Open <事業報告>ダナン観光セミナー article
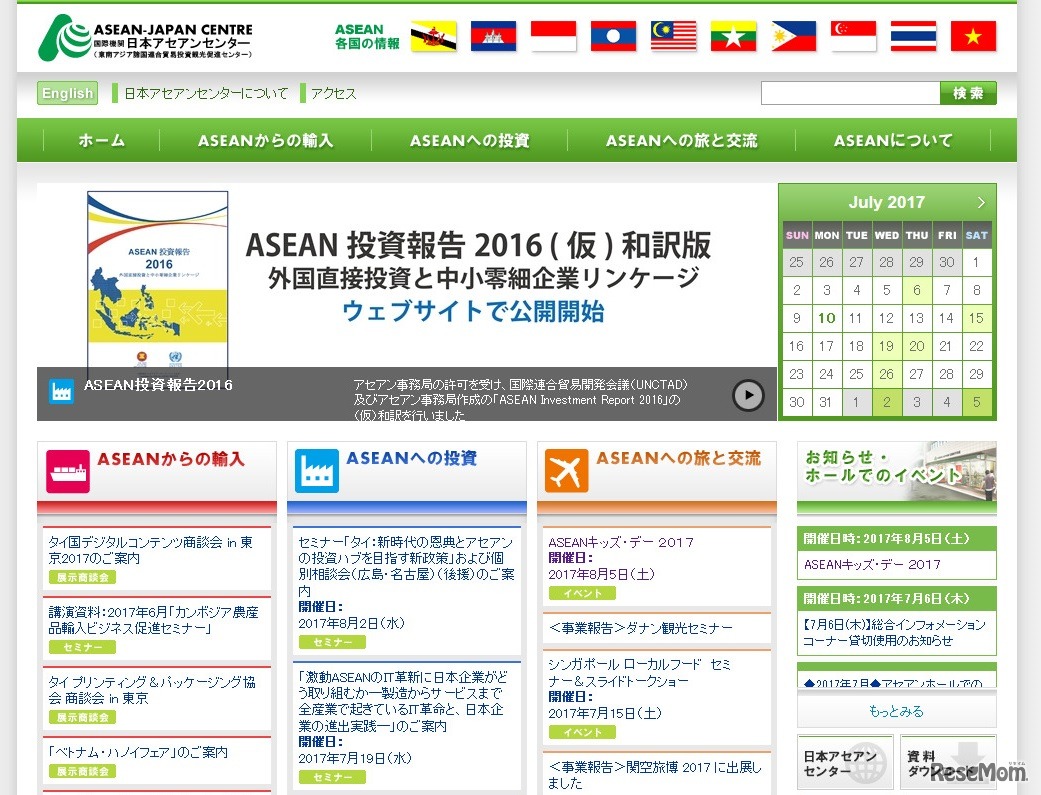This screenshot has height=795, width=1041. click(641, 628)
